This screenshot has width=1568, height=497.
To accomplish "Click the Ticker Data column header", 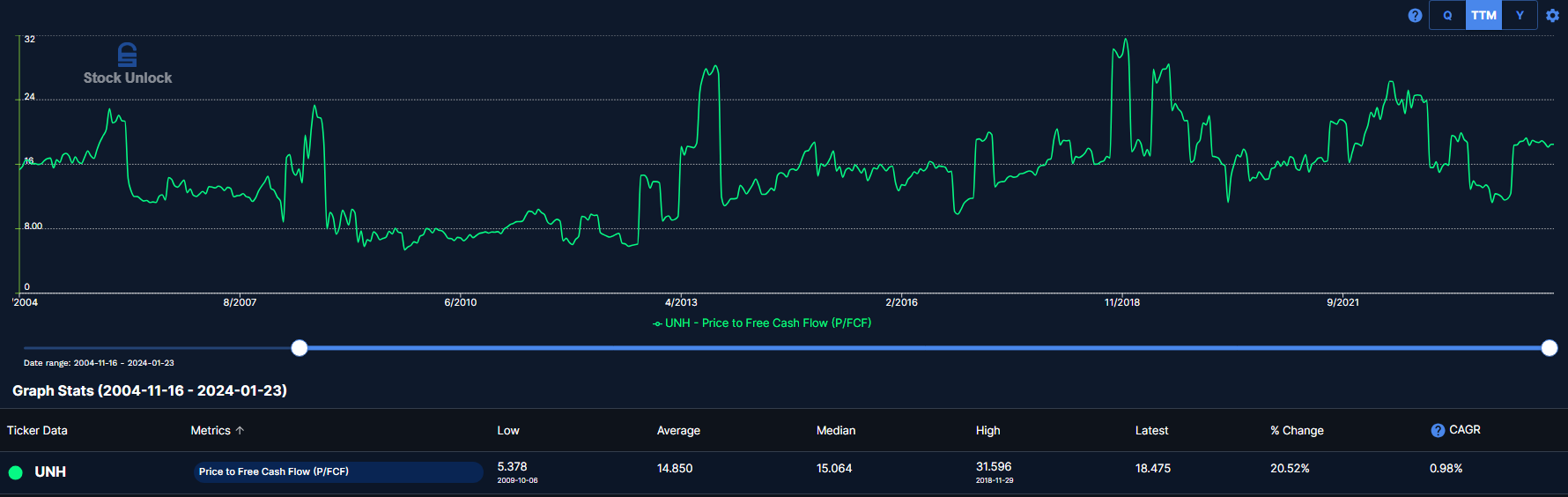I will 37,430.
